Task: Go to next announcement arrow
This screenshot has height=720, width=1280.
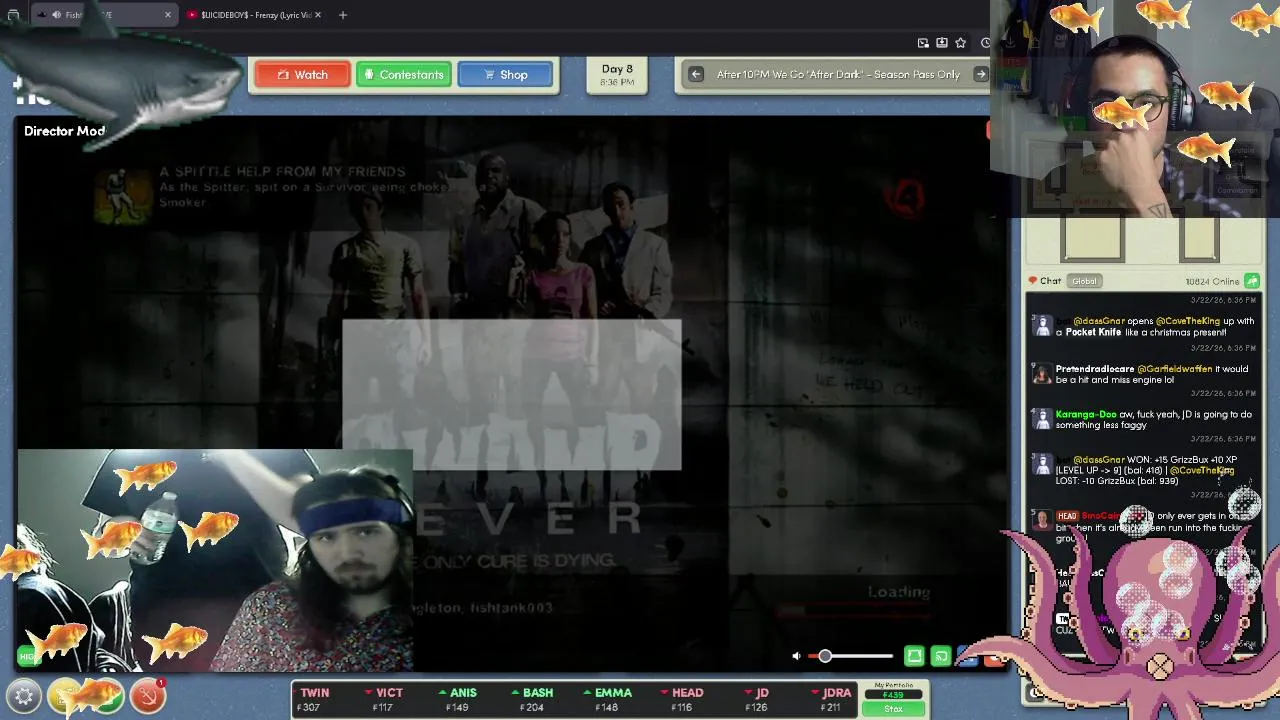Action: point(980,74)
